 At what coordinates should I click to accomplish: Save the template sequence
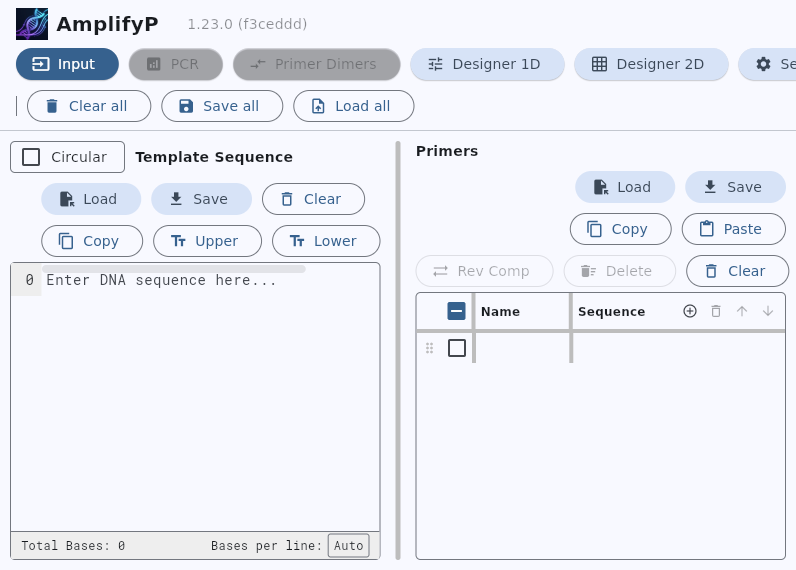click(202, 199)
